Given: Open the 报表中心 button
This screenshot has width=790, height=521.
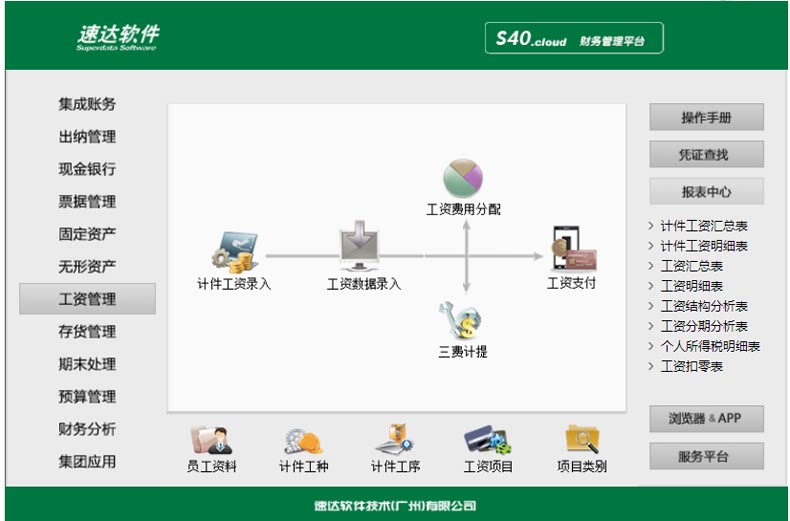Looking at the screenshot, I should click(x=706, y=191).
